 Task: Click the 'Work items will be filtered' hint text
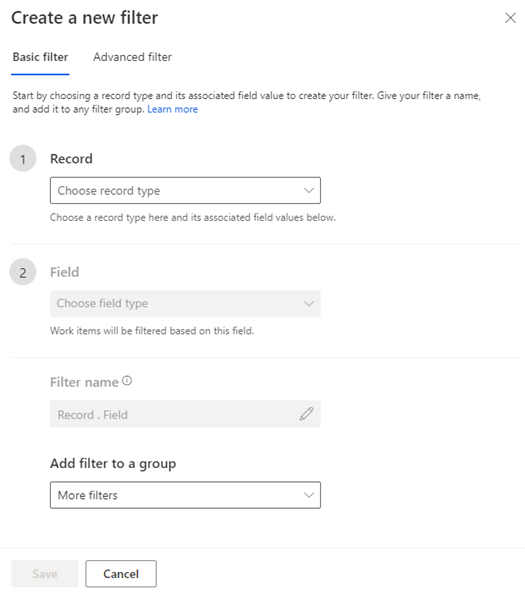click(152, 331)
